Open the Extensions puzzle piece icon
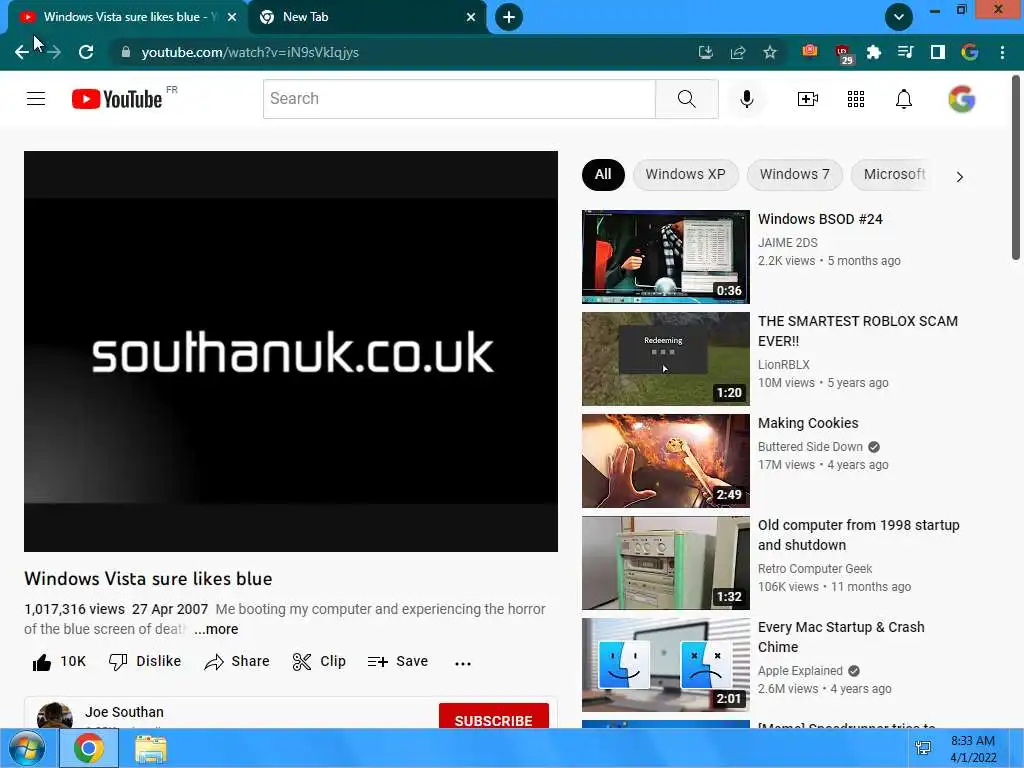 click(874, 52)
